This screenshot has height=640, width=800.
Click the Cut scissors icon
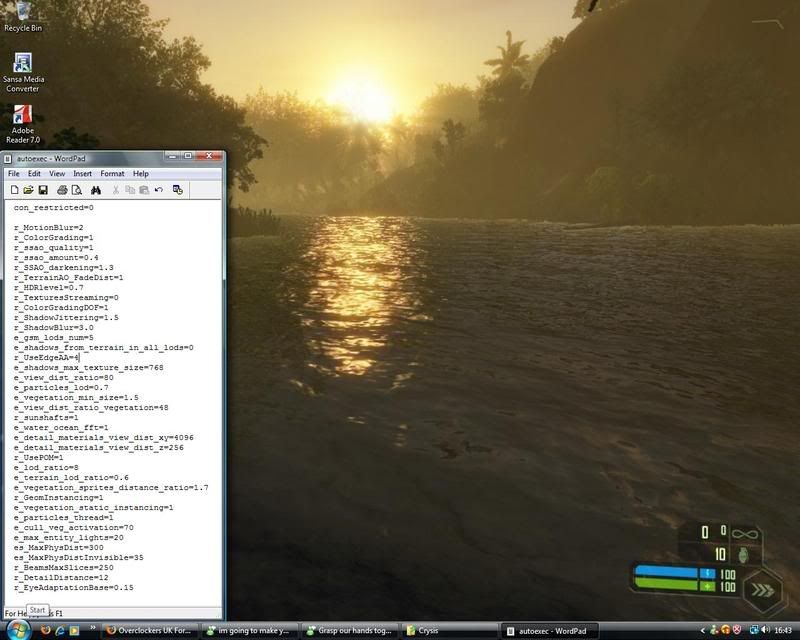click(116, 190)
